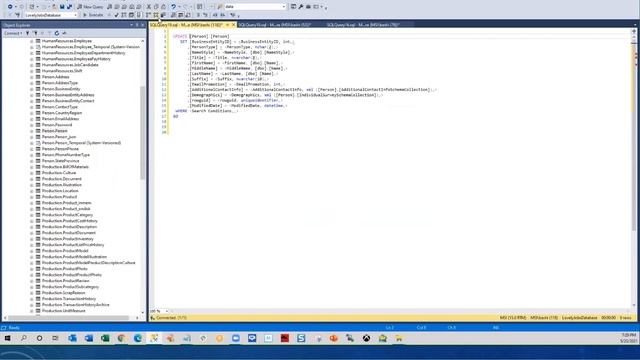Switch to the third SQLQuery tab
The height and width of the screenshot is (360, 640).
coord(363,25)
